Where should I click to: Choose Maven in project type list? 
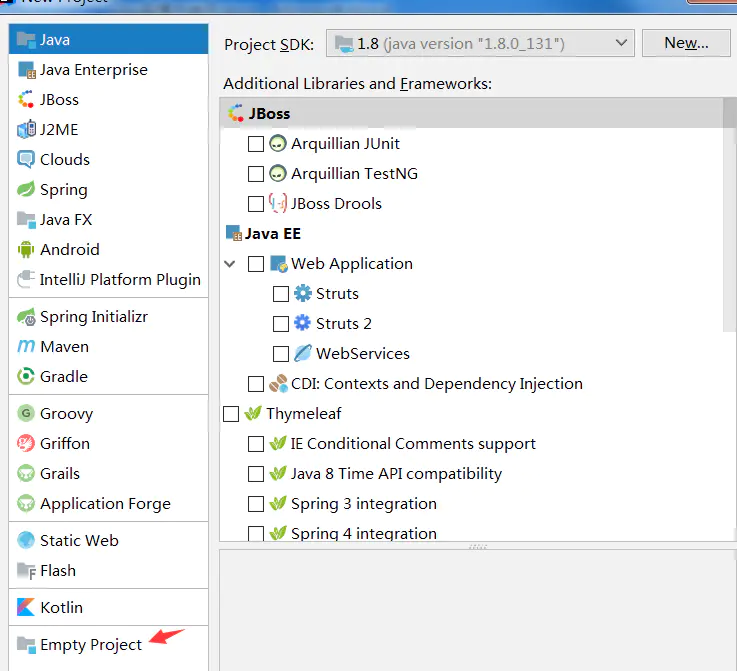click(108, 347)
